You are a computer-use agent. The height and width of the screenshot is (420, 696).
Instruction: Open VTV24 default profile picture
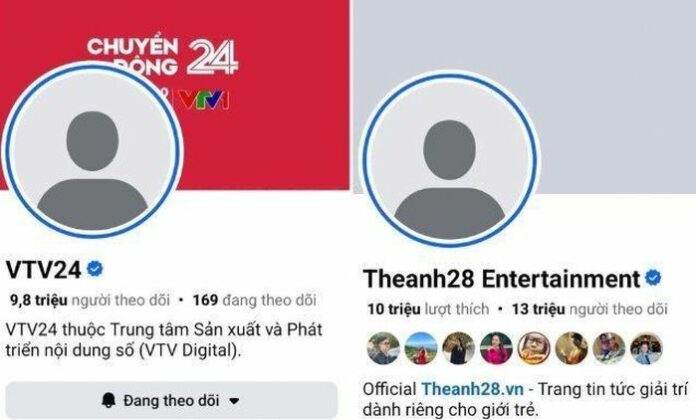tap(92, 151)
